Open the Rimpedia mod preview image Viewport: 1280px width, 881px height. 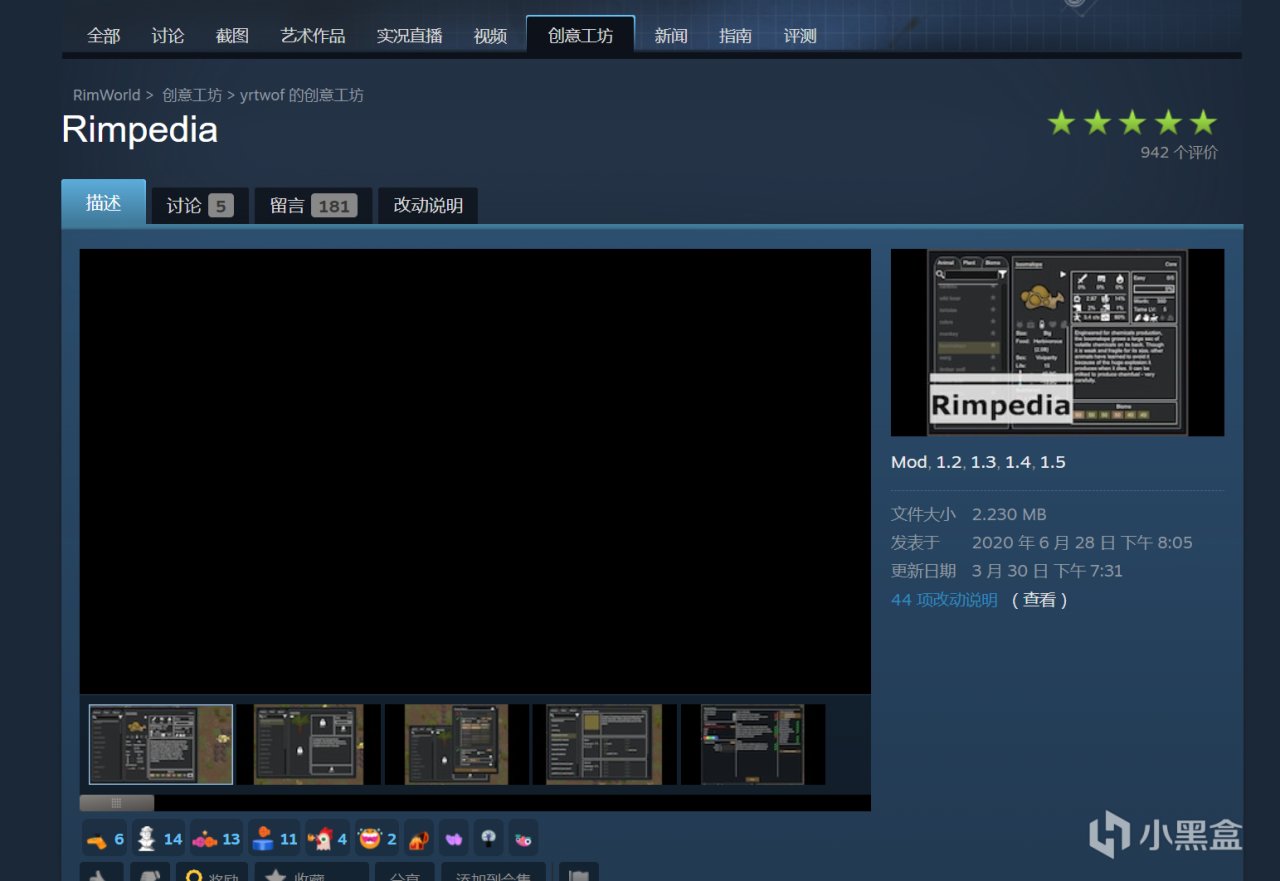(1057, 342)
